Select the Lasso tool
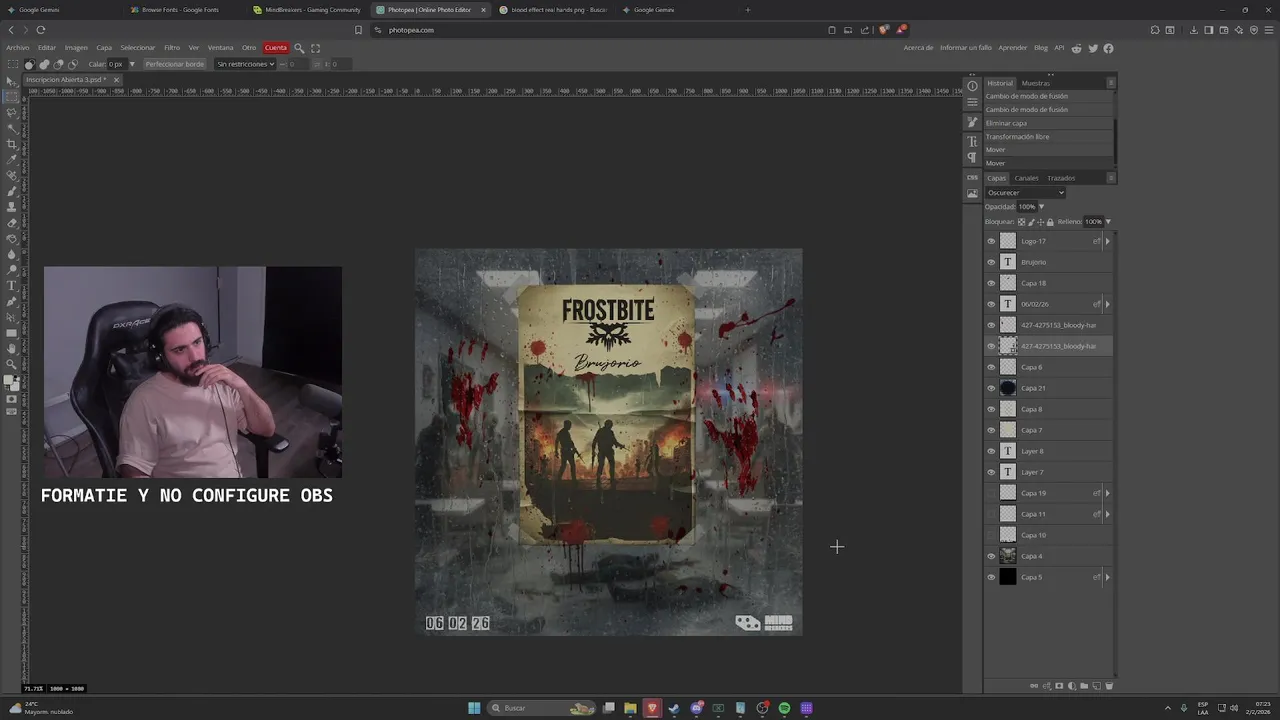Viewport: 1280px width, 720px height. point(12,112)
